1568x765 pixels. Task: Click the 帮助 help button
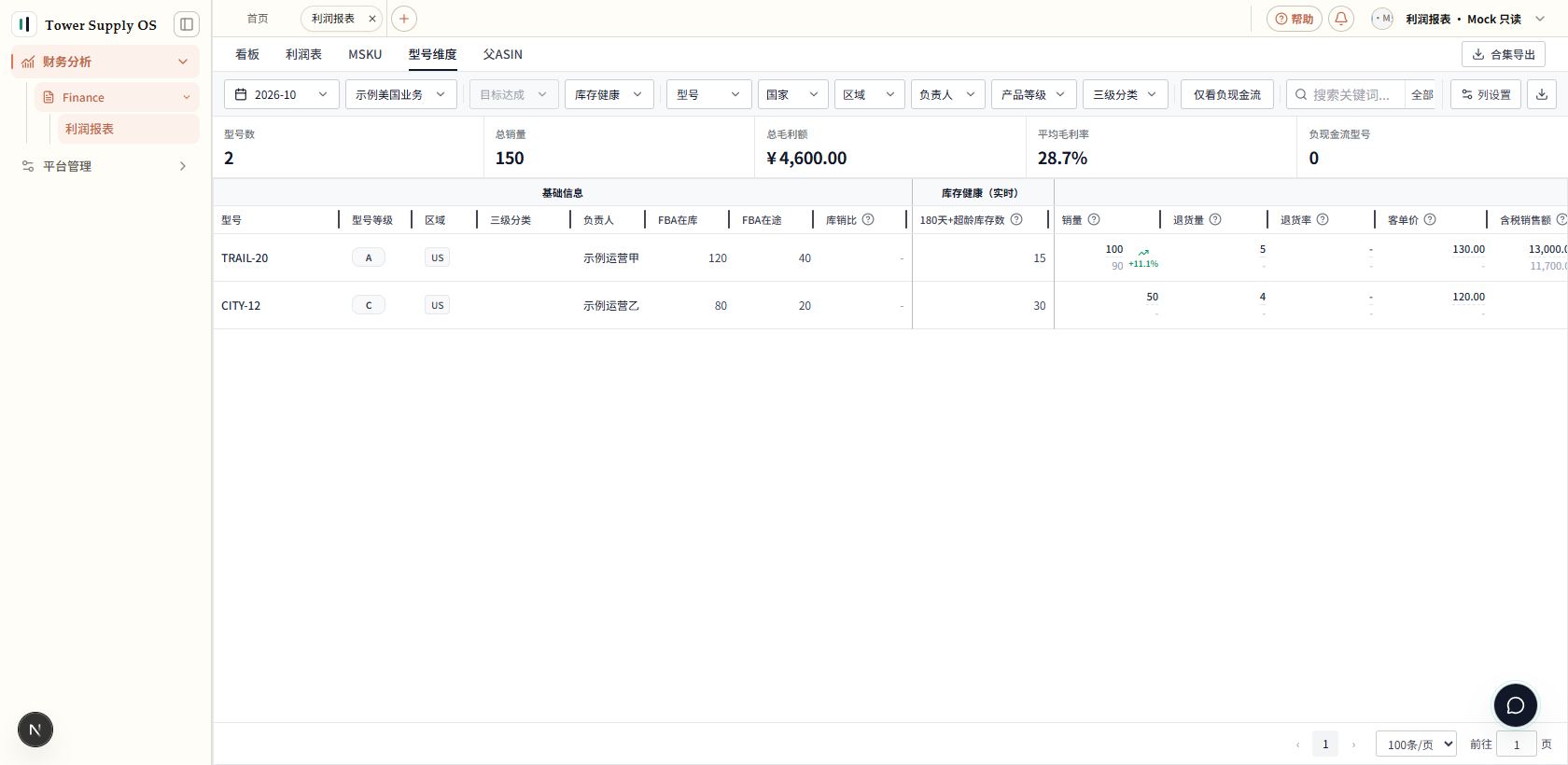tap(1295, 19)
